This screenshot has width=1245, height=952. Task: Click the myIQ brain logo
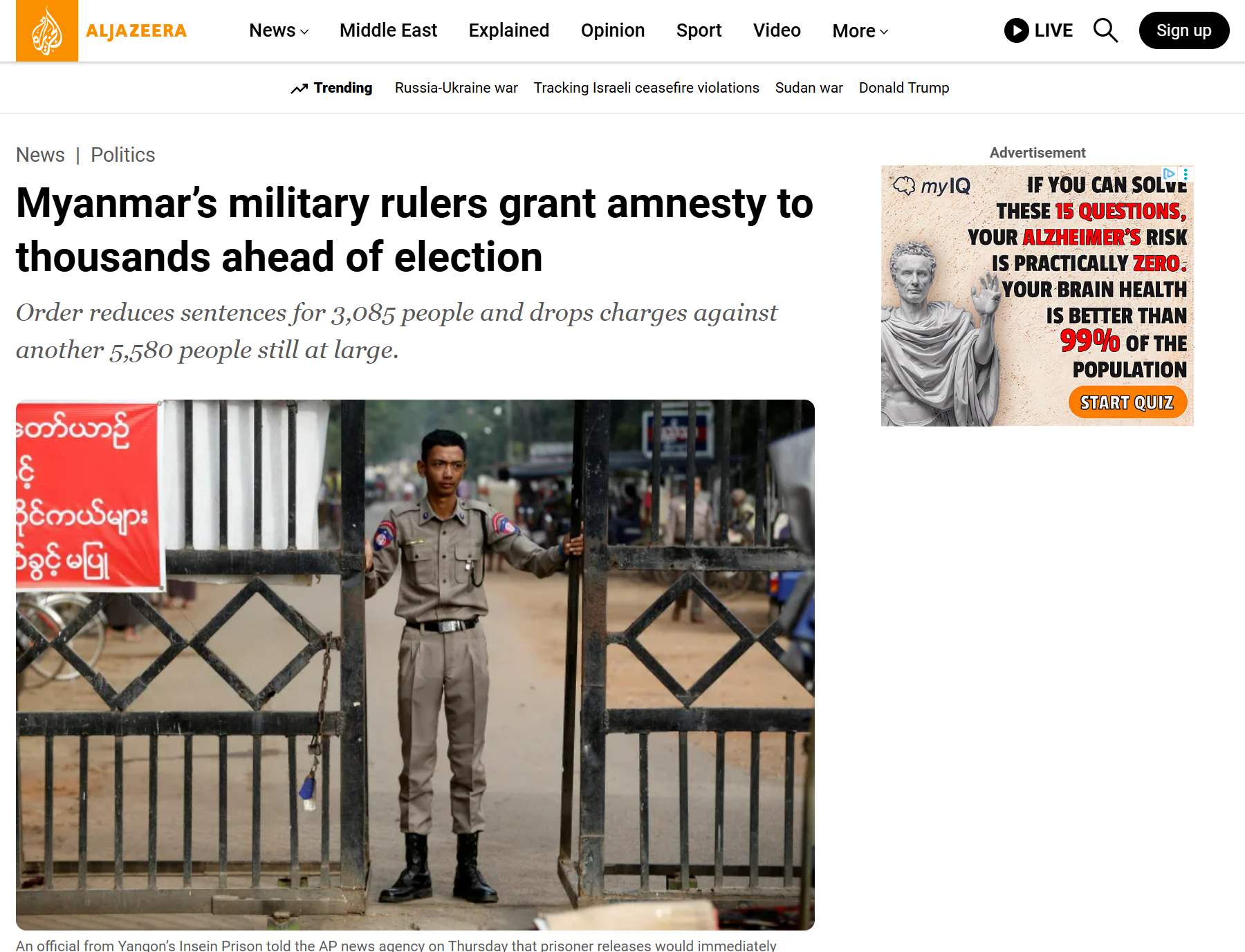903,185
